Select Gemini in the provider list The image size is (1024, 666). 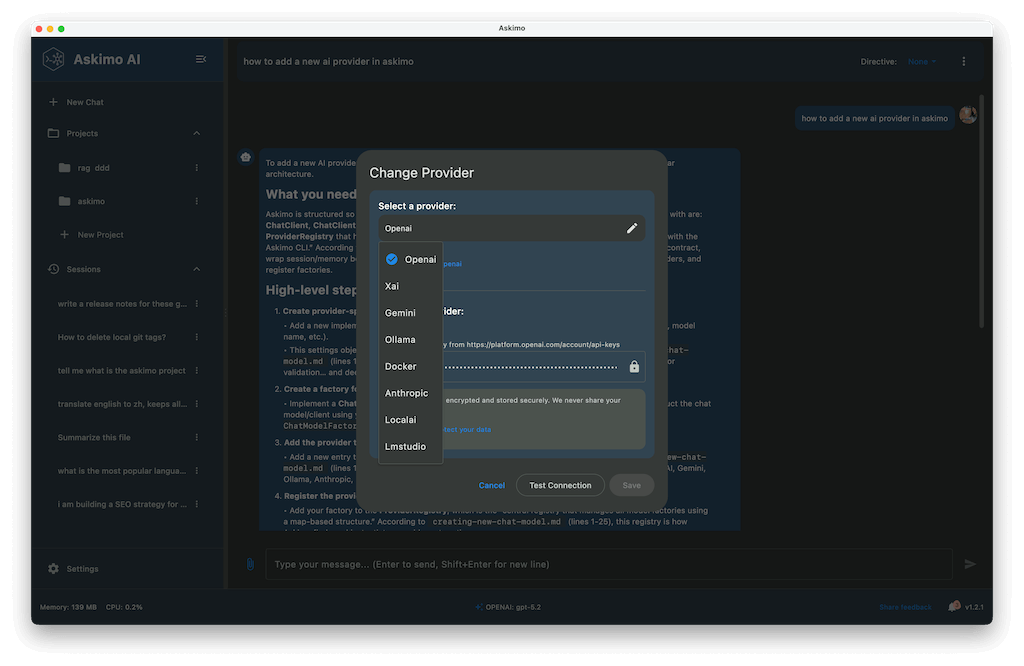click(400, 313)
